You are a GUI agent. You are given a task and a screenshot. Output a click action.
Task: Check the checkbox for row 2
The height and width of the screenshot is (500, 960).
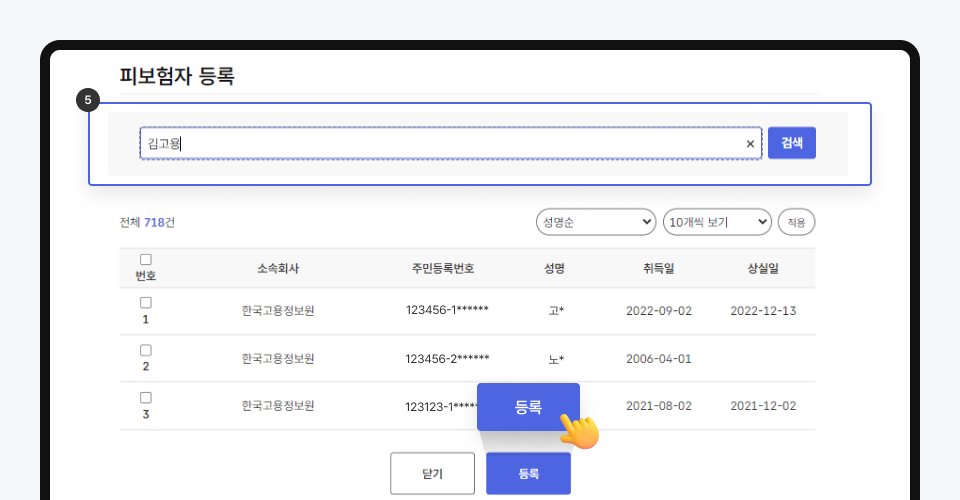[x=146, y=350]
